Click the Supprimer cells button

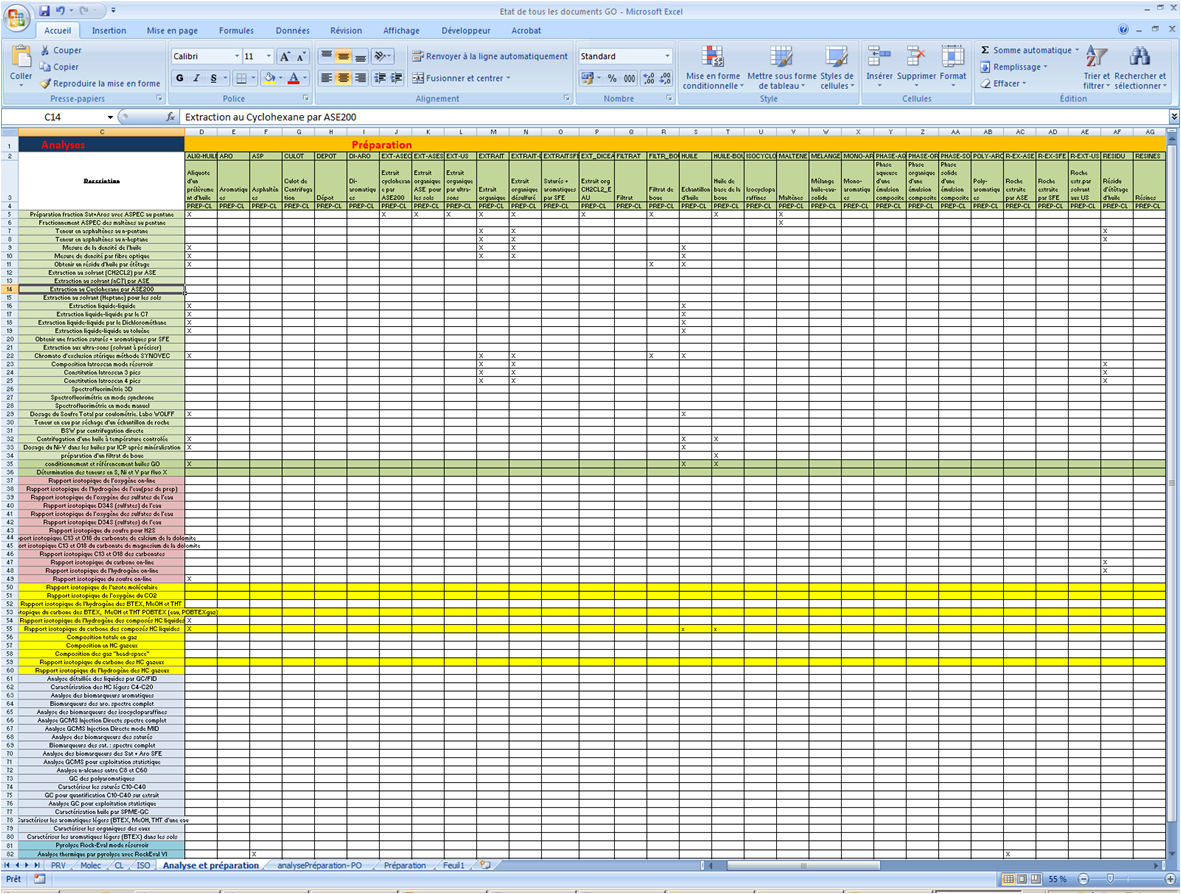pos(916,60)
